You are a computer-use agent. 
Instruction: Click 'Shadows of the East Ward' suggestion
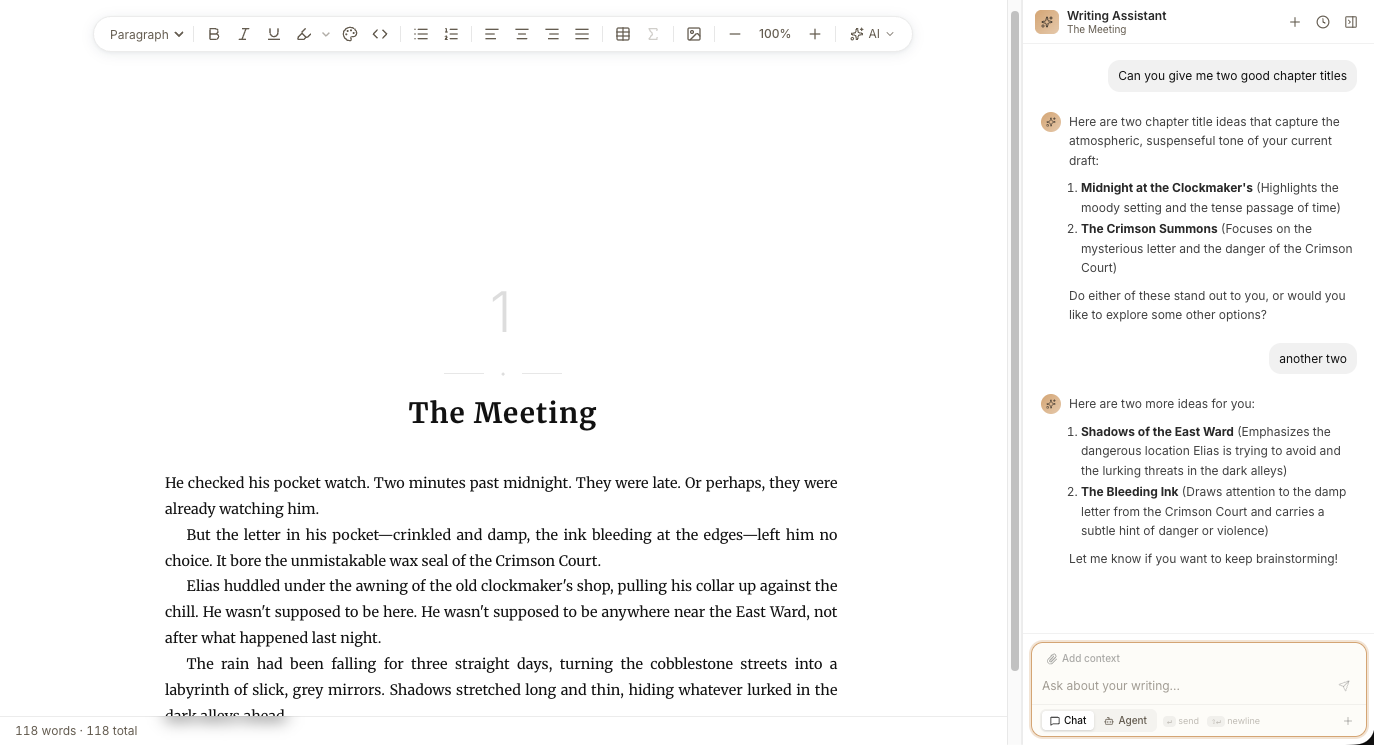pyautogui.click(x=1157, y=432)
